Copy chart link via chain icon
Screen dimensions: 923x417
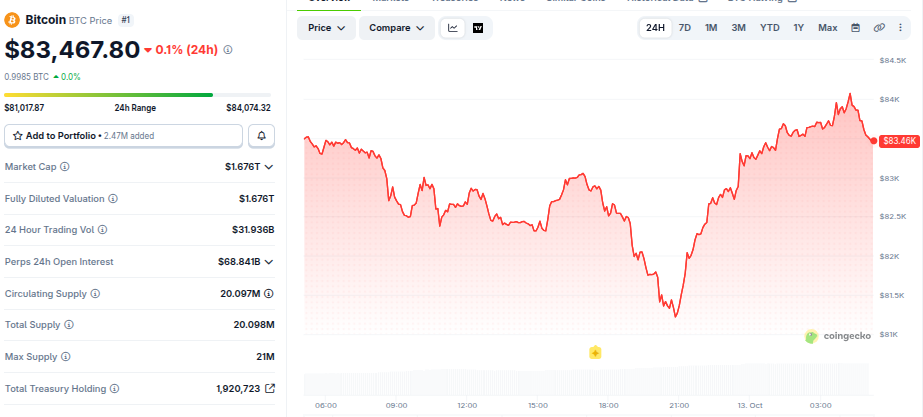879,28
